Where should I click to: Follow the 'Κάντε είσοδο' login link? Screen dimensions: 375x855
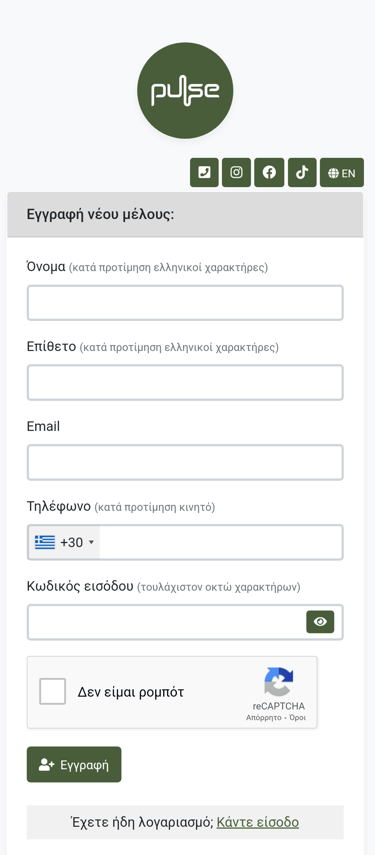(258, 822)
